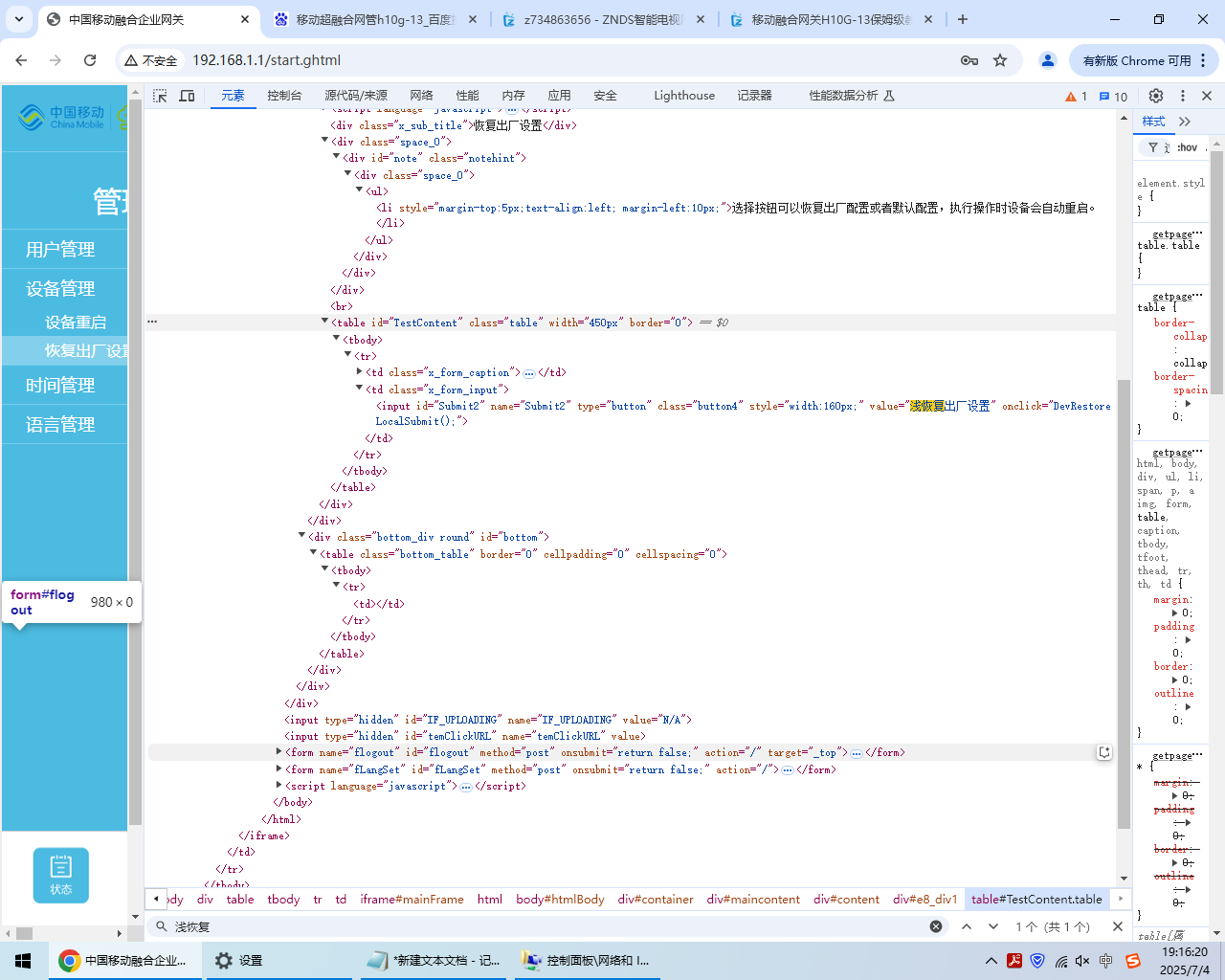The image size is (1225, 980).
Task: Expand the td class="x_form_caption" node
Action: 359,371
